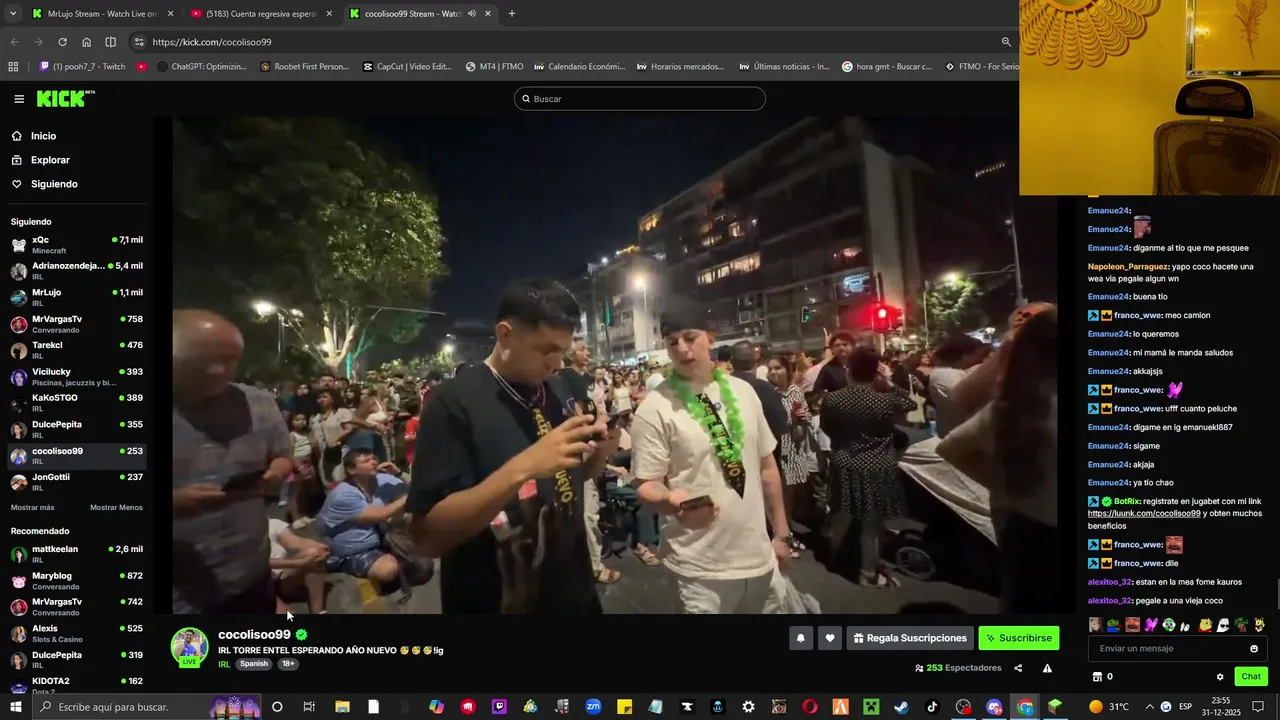The width and height of the screenshot is (1280, 720).
Task: Open ChatGPT bookmark
Action: pos(200,67)
